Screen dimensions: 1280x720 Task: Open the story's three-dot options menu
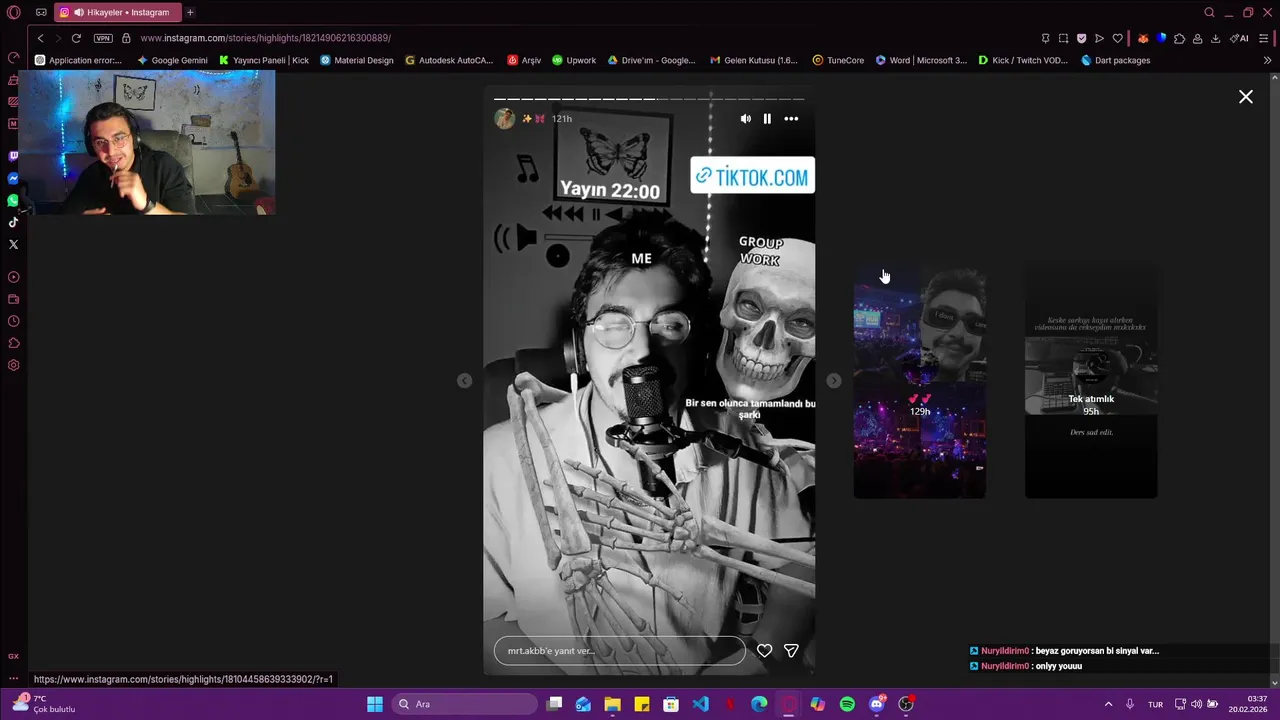click(791, 118)
